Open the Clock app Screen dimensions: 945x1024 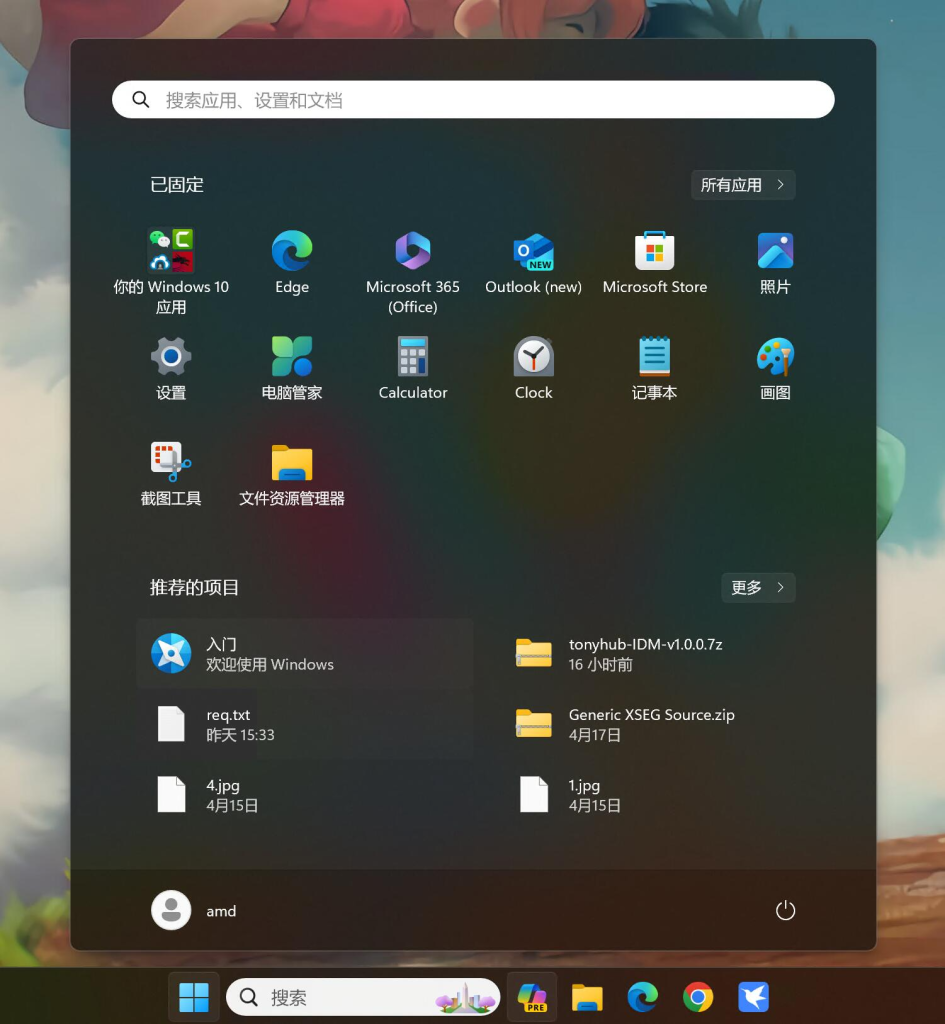pyautogui.click(x=534, y=368)
